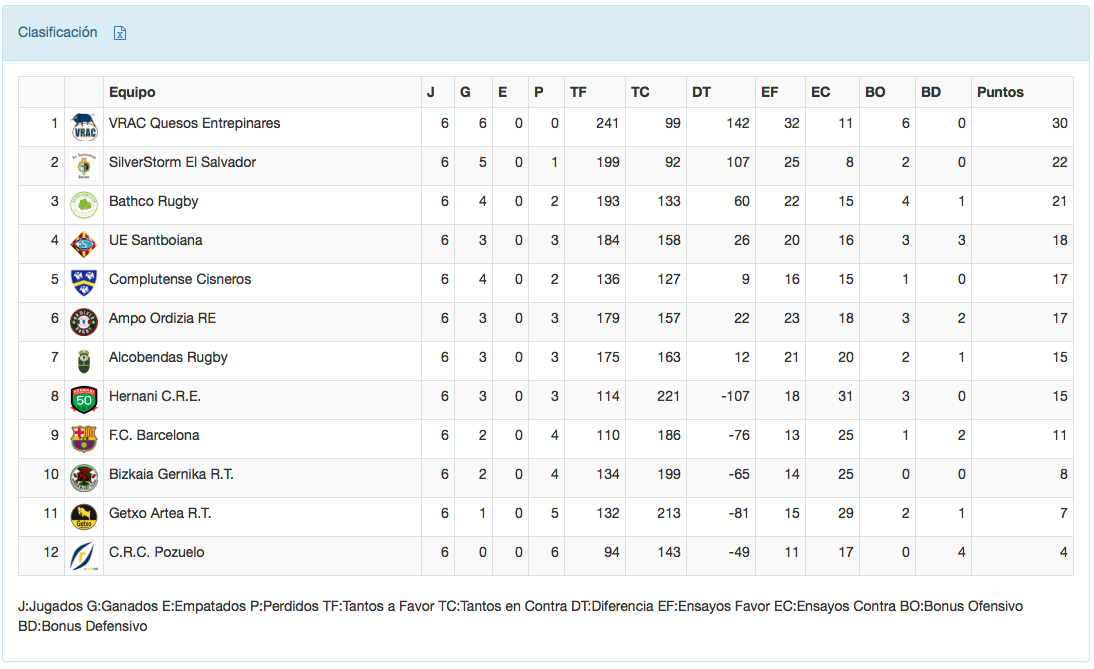Click the Ampo Ordizia RE round logo
The width and height of the screenshot is (1094, 669).
tap(84, 323)
